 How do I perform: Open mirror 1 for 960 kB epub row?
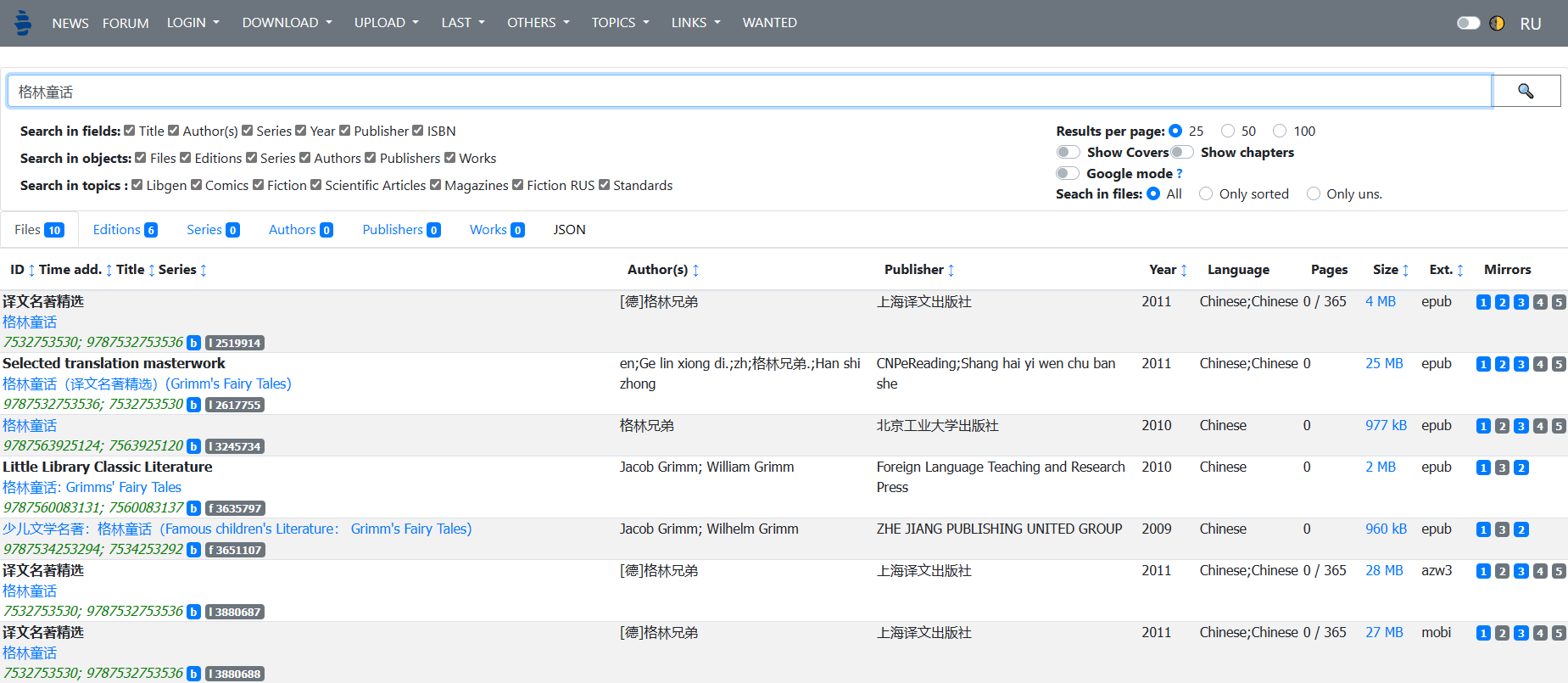(1483, 529)
